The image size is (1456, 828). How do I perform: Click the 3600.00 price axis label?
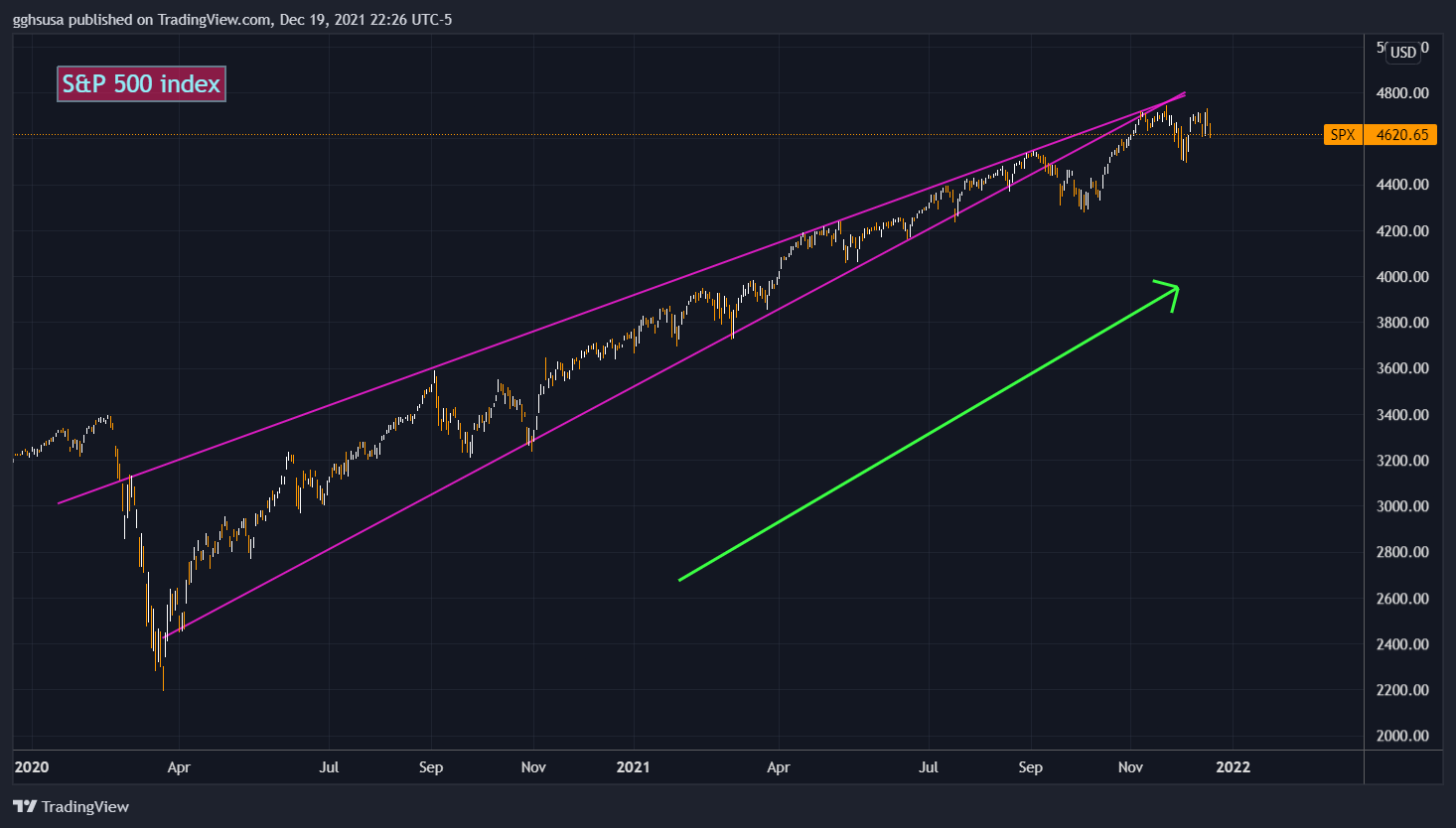coord(1402,368)
